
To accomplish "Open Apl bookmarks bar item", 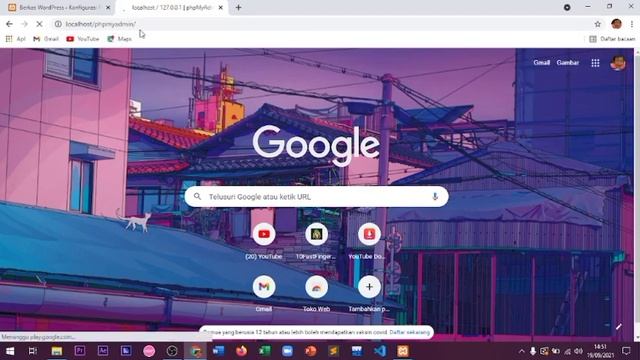I will tap(16, 39).
